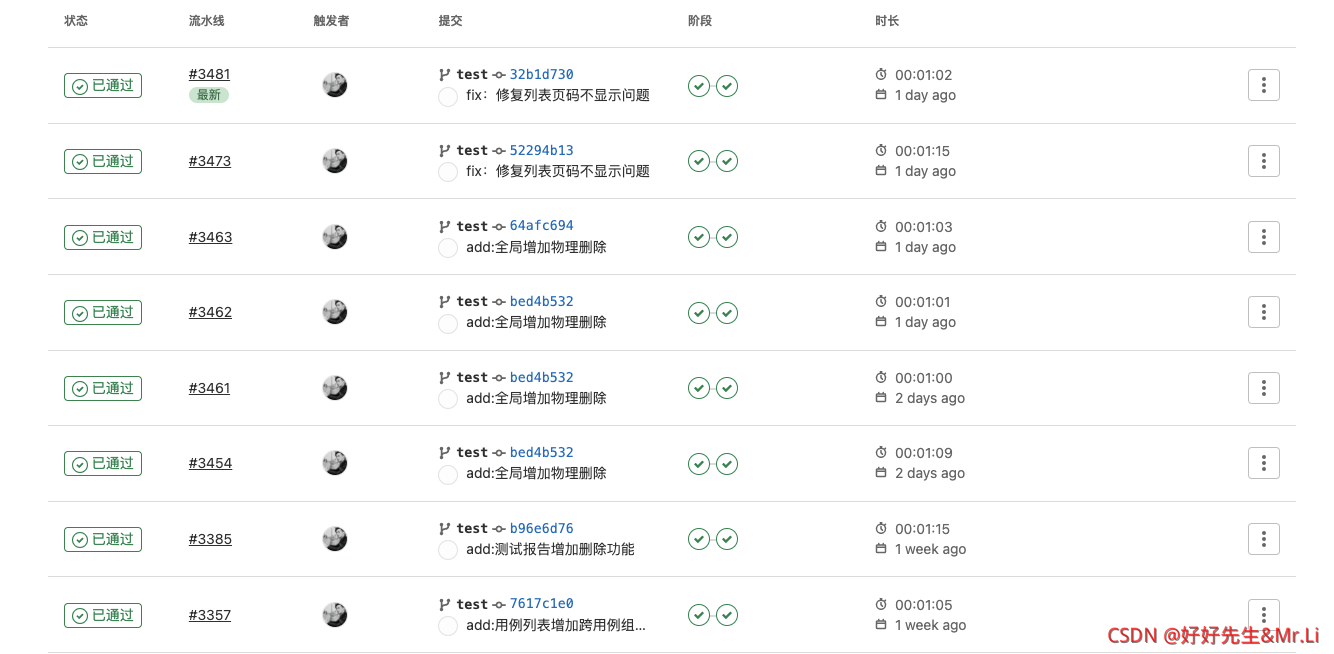The height and width of the screenshot is (654, 1334).
Task: Click trigger user avatar in pipeline #3462 row
Action: click(335, 312)
